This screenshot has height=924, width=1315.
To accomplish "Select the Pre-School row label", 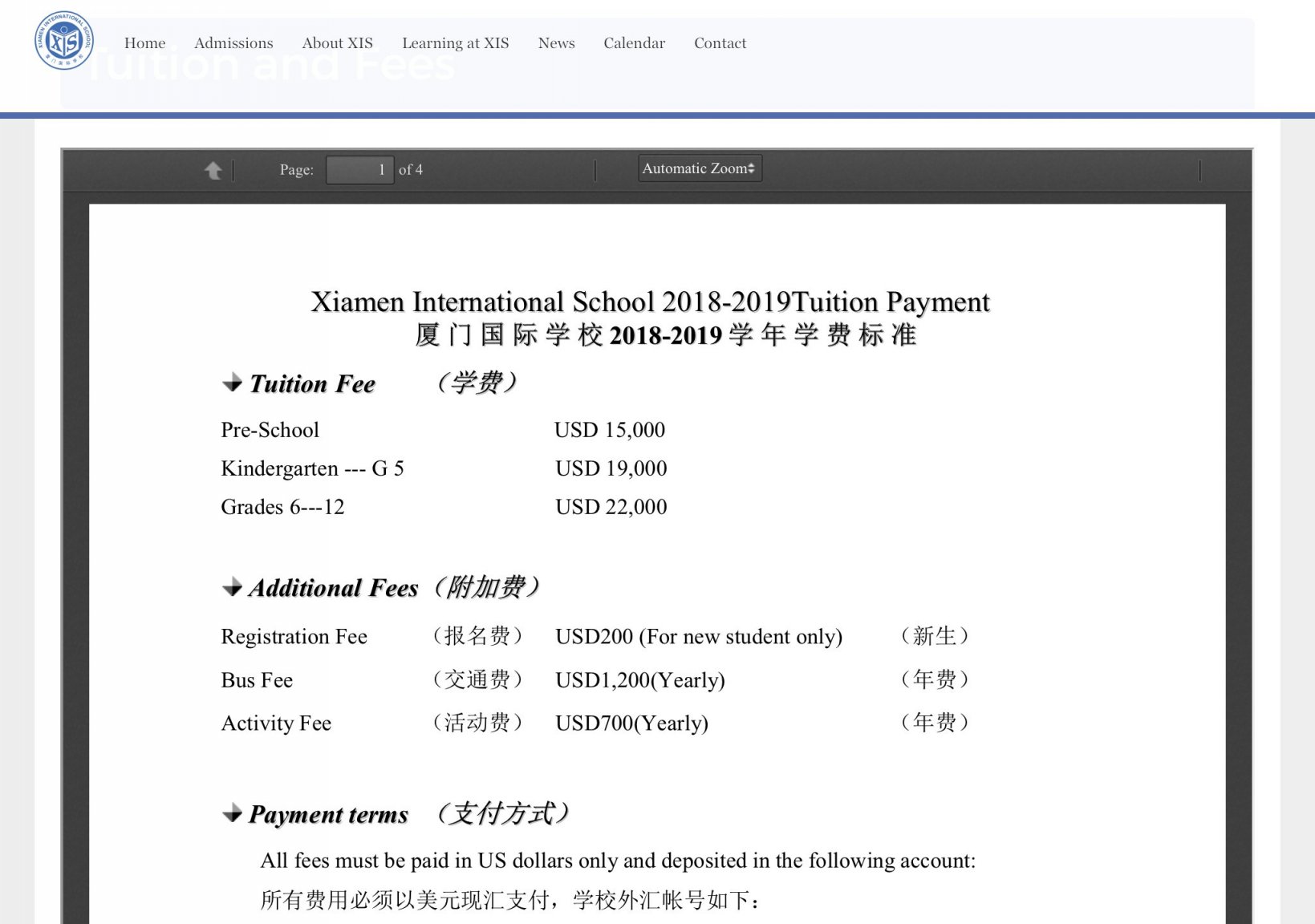I will point(270,431).
